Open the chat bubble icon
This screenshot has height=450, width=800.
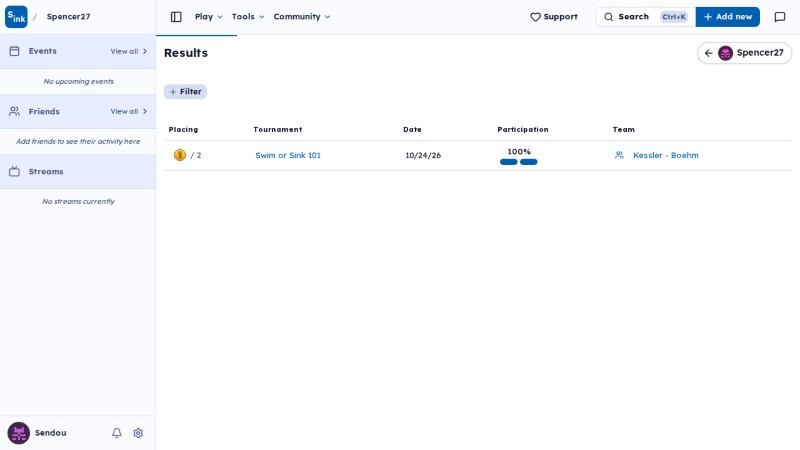point(780,17)
